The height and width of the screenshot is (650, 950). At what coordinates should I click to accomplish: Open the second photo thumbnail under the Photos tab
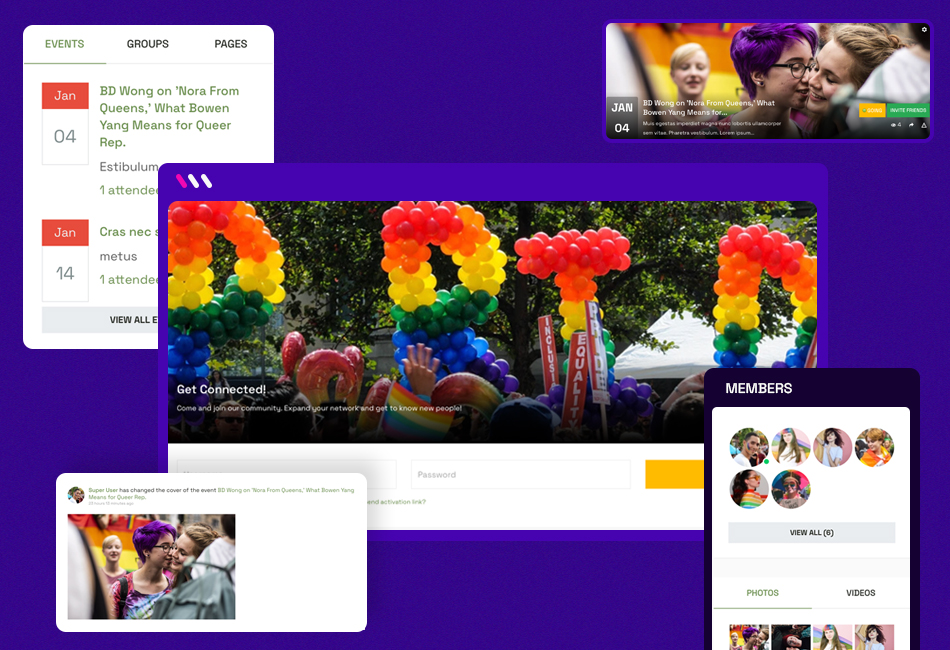click(791, 637)
